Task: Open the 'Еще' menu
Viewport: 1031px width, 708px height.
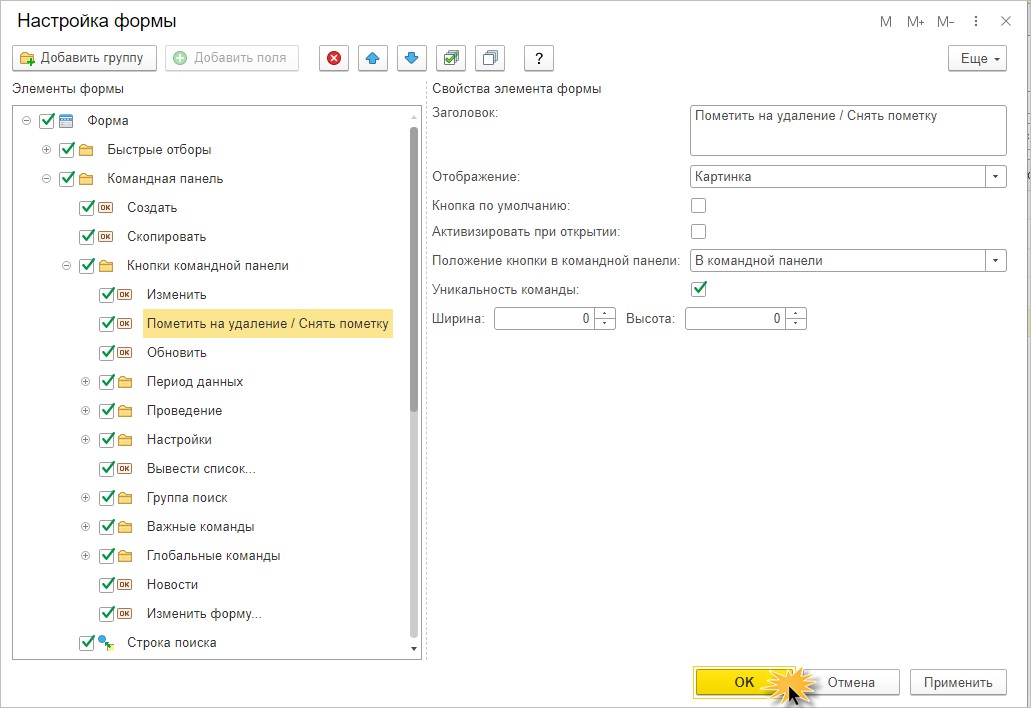Action: (x=976, y=59)
